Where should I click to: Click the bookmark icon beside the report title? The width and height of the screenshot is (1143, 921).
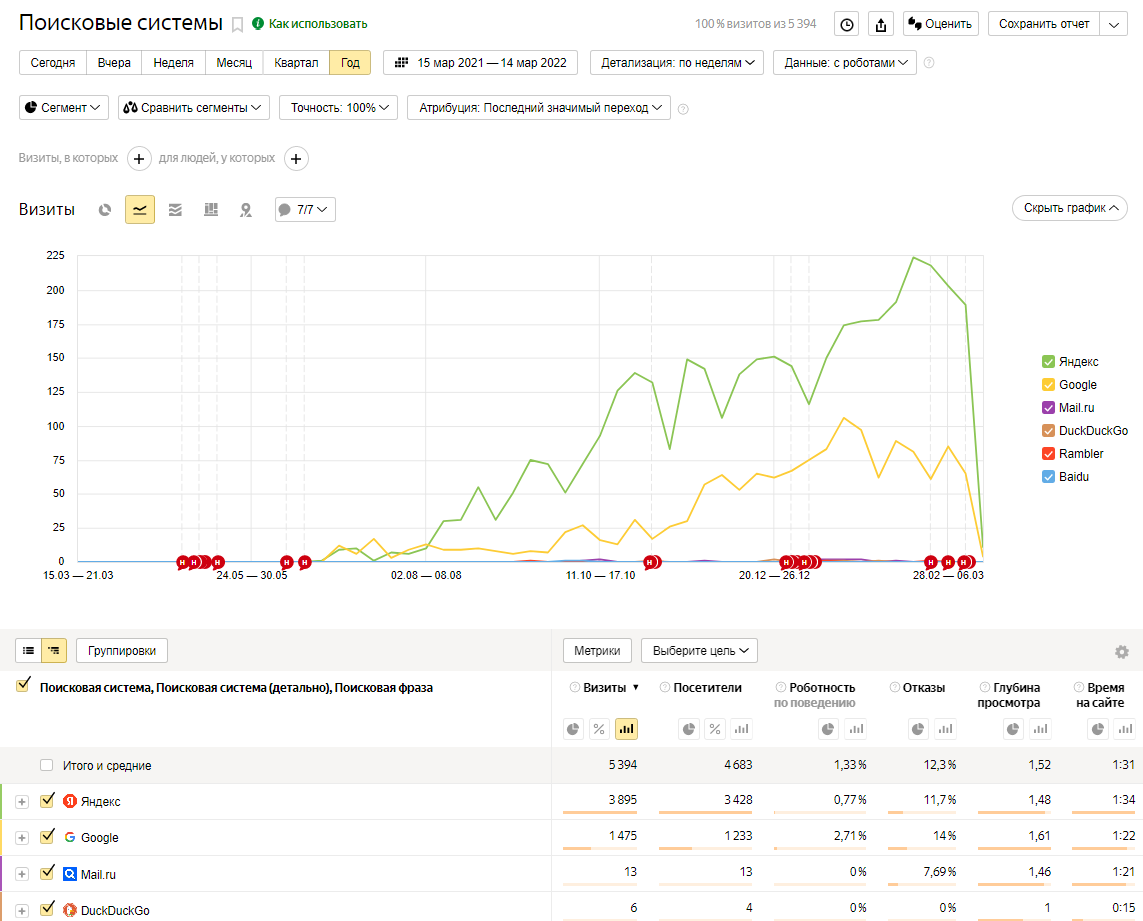(x=238, y=24)
